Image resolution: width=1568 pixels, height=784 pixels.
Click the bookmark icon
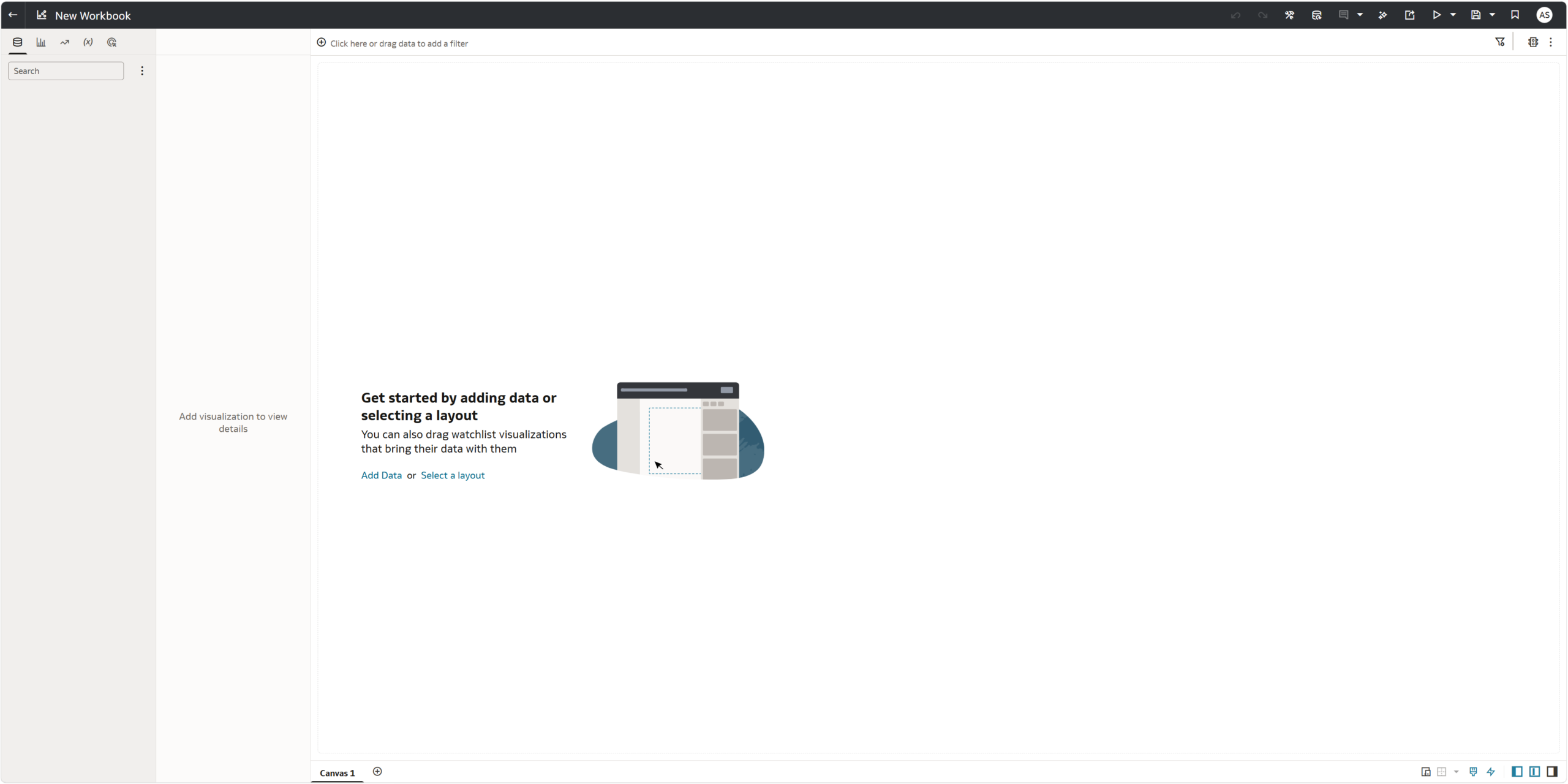pos(1515,15)
